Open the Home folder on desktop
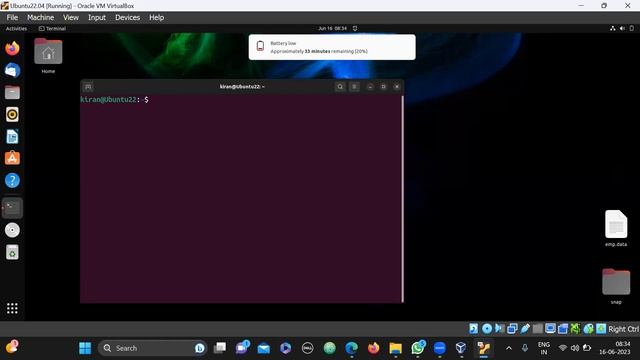The image size is (640, 360). (48, 56)
